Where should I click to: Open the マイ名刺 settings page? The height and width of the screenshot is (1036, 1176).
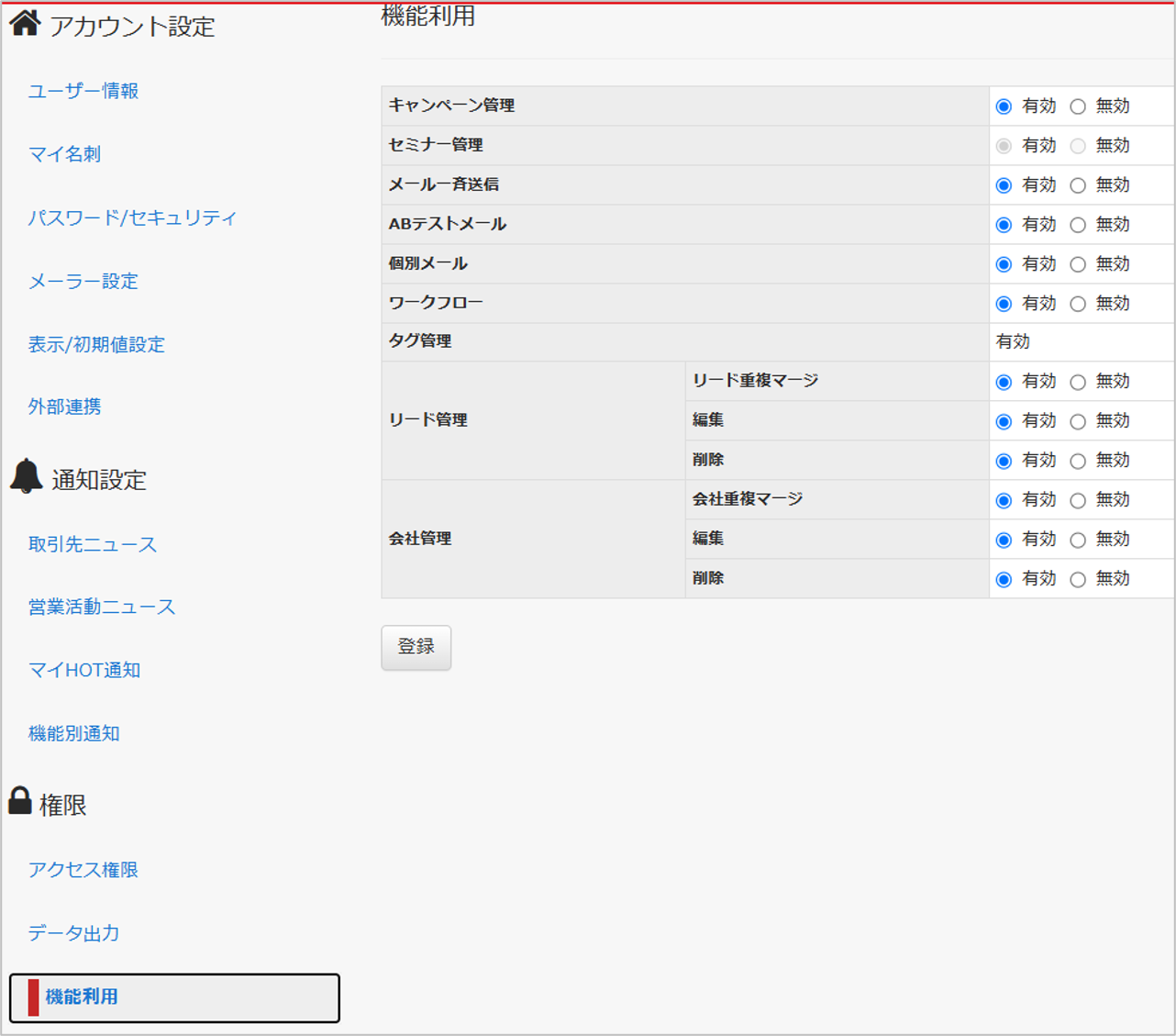[64, 154]
